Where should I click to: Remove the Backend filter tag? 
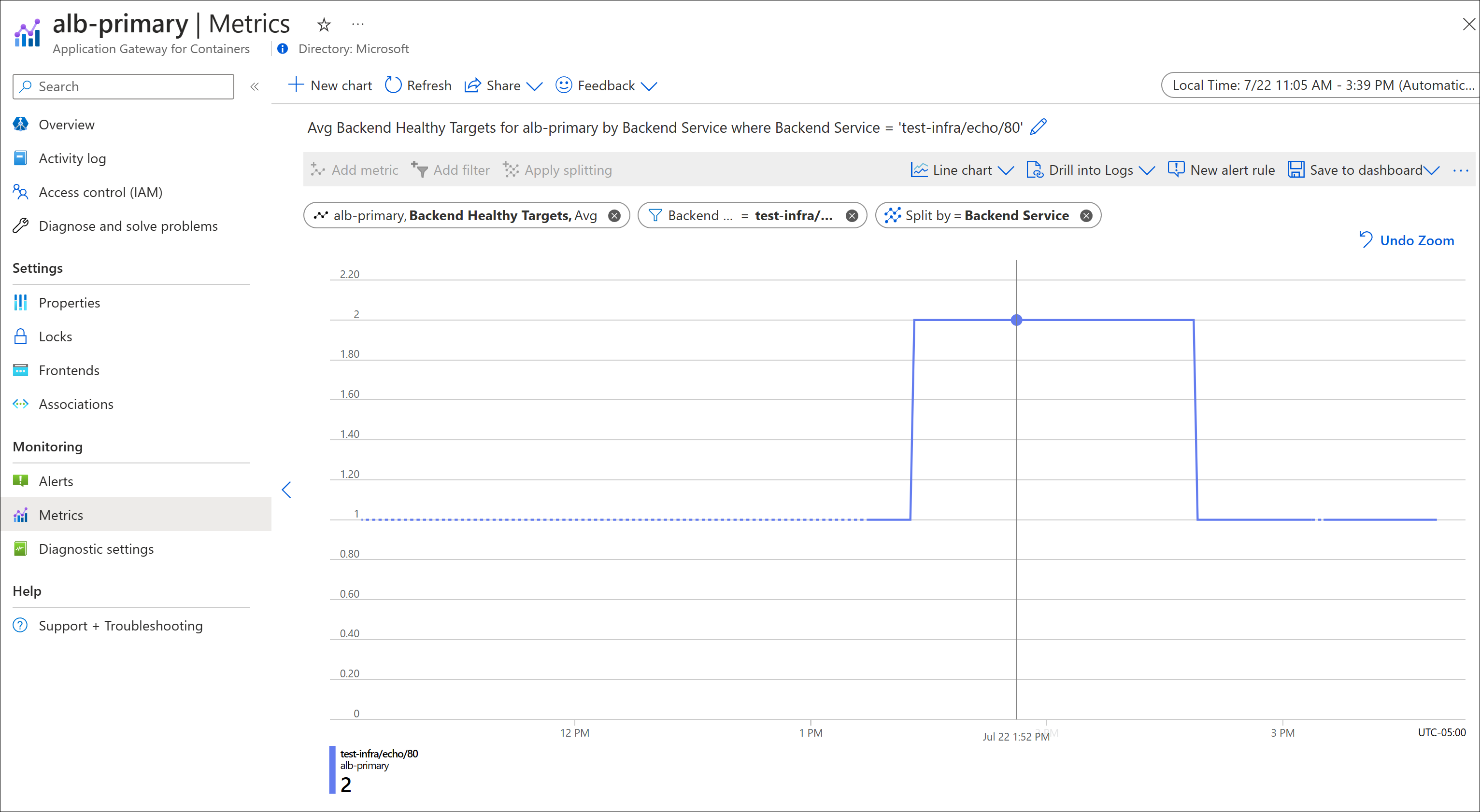[851, 215]
